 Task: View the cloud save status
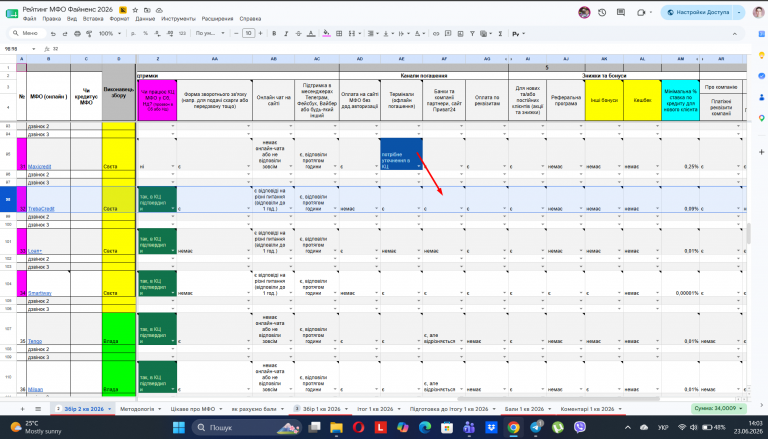159,10
